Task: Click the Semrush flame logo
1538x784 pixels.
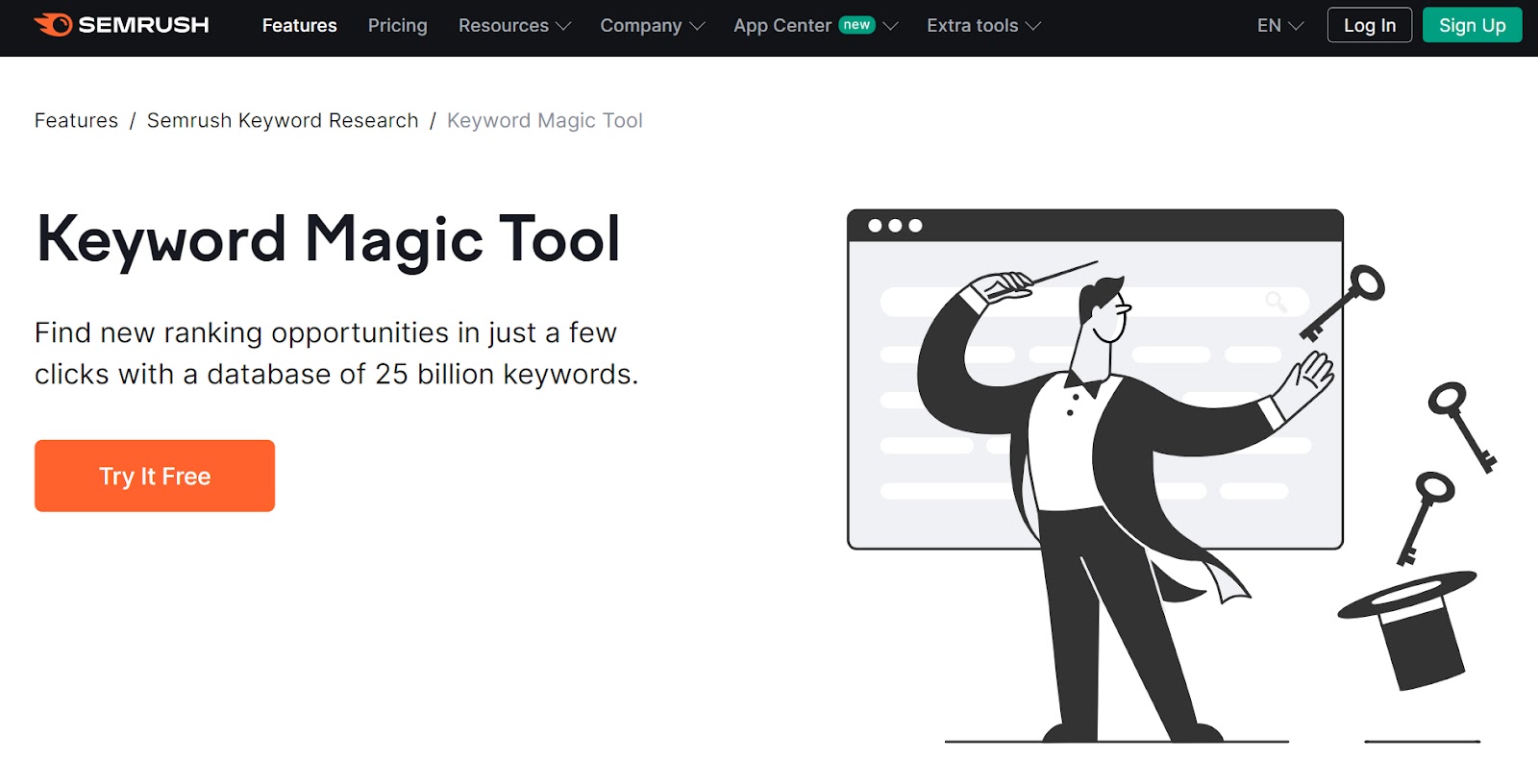Action: [x=54, y=25]
